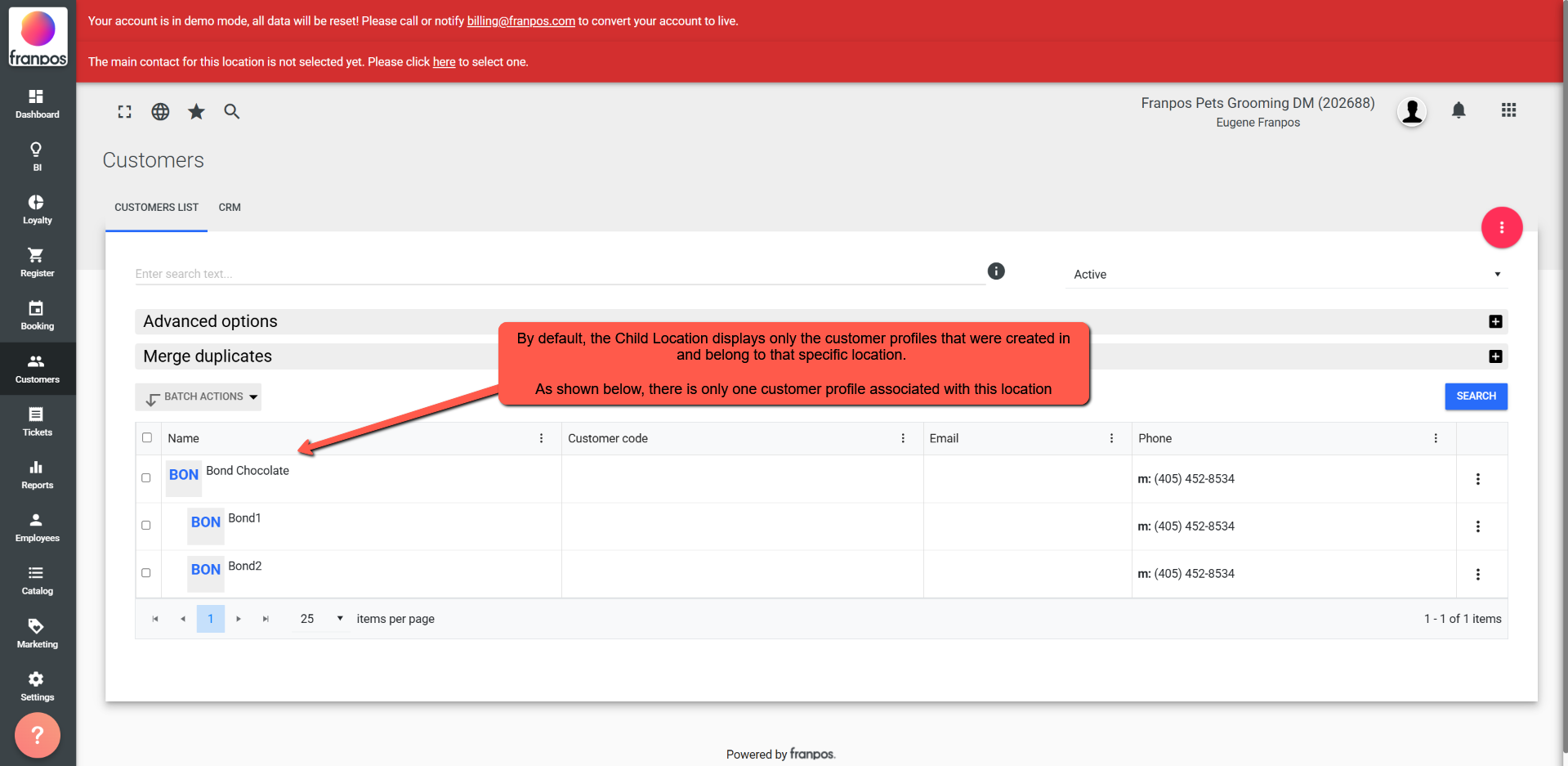1568x766 pixels.
Task: Click the Bond2 customer name
Action: click(x=245, y=566)
